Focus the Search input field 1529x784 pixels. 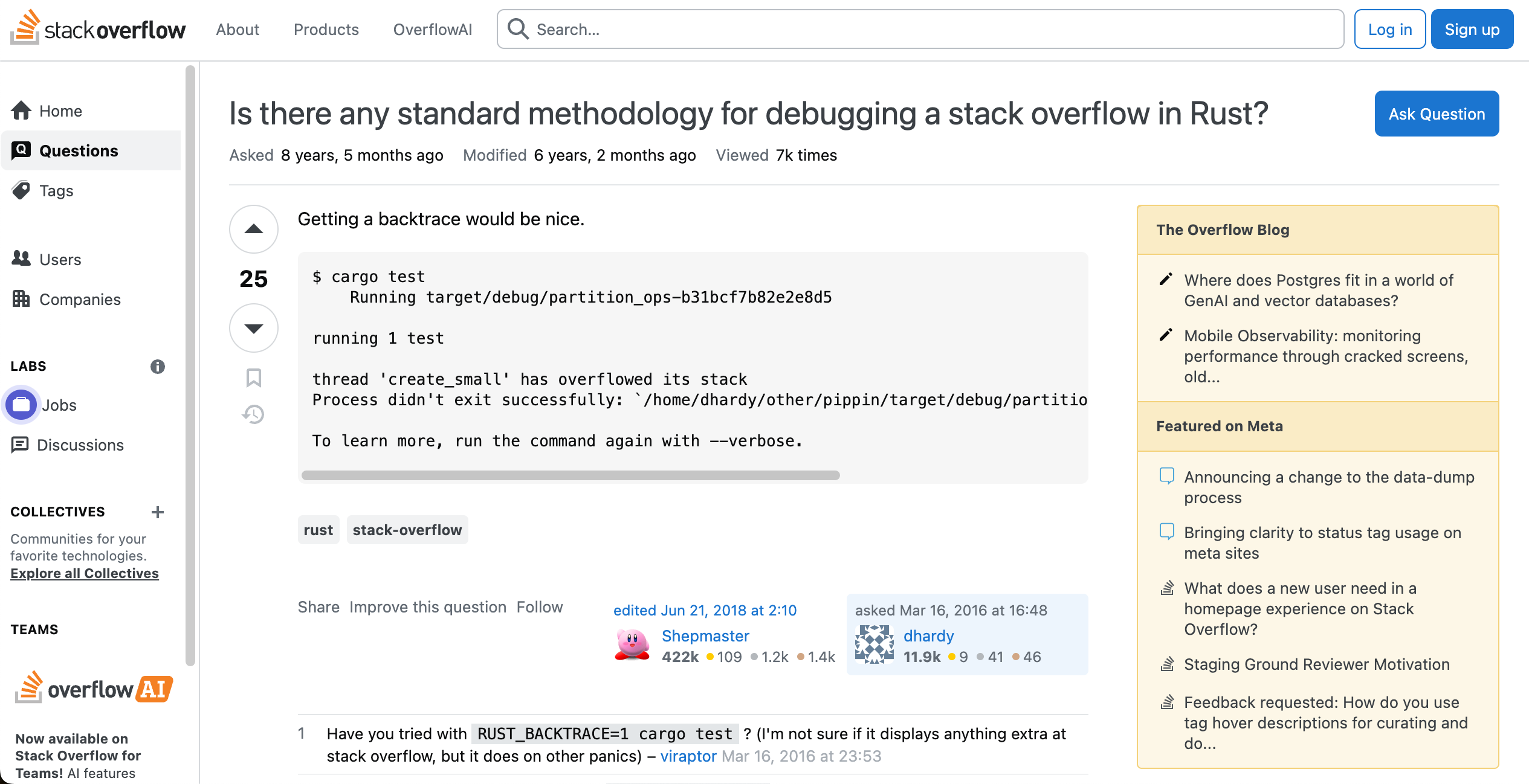click(x=920, y=29)
